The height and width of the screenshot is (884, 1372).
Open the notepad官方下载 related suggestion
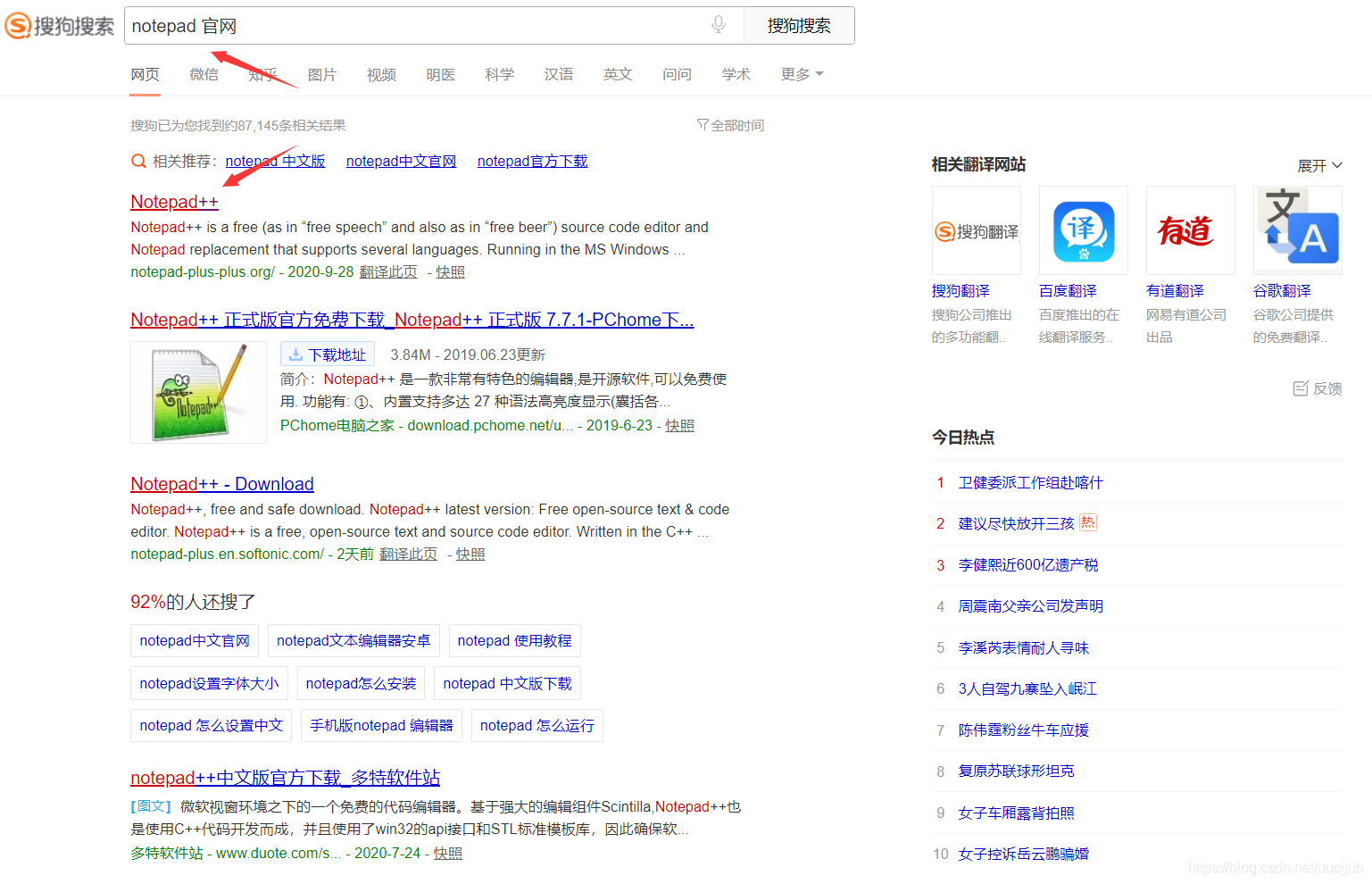(532, 162)
